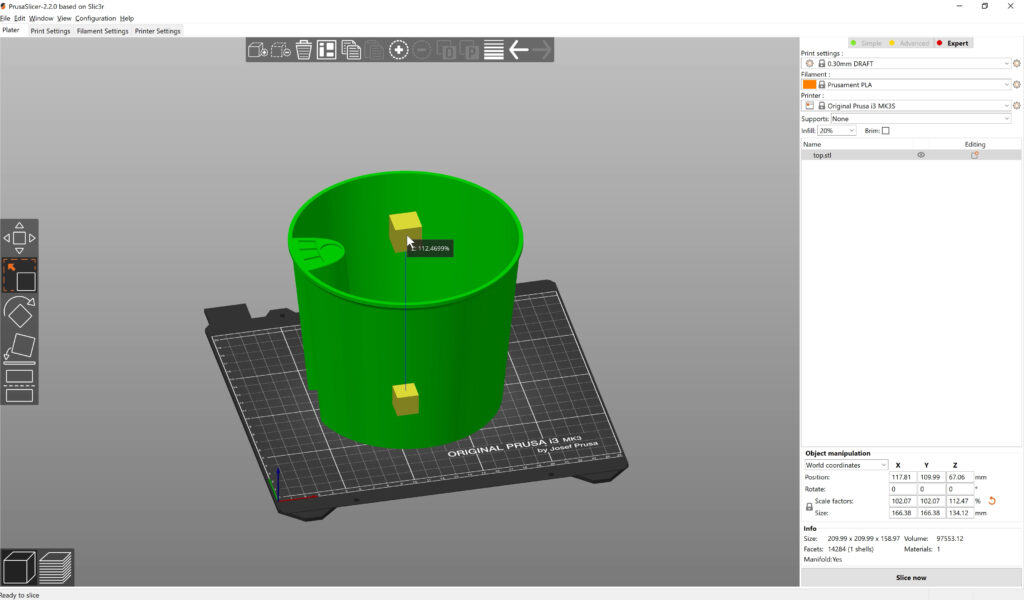This screenshot has height=600, width=1024.
Task: Open printer settings via its gear icon
Action: [x=1017, y=105]
